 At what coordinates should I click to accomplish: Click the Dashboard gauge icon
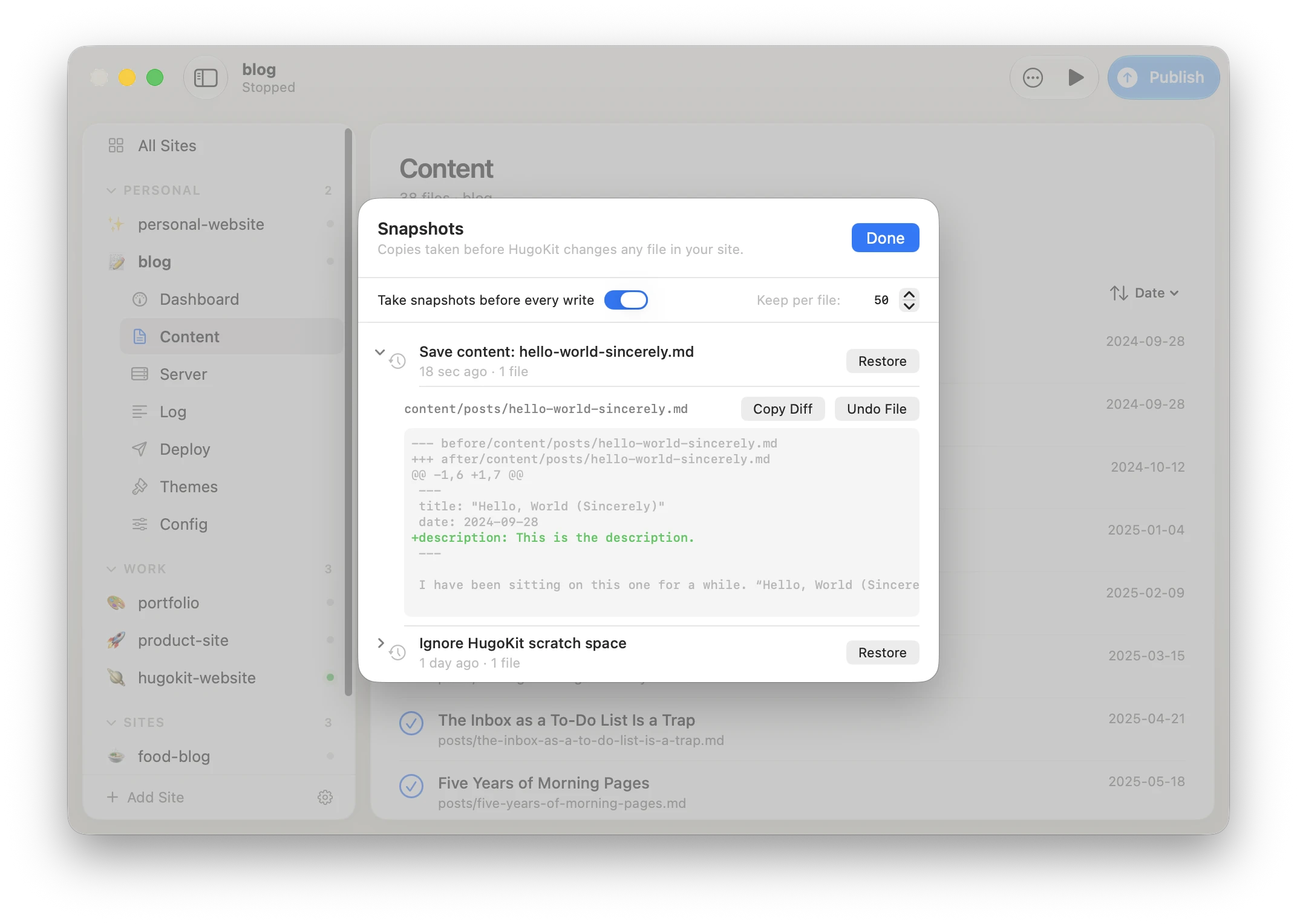140,299
